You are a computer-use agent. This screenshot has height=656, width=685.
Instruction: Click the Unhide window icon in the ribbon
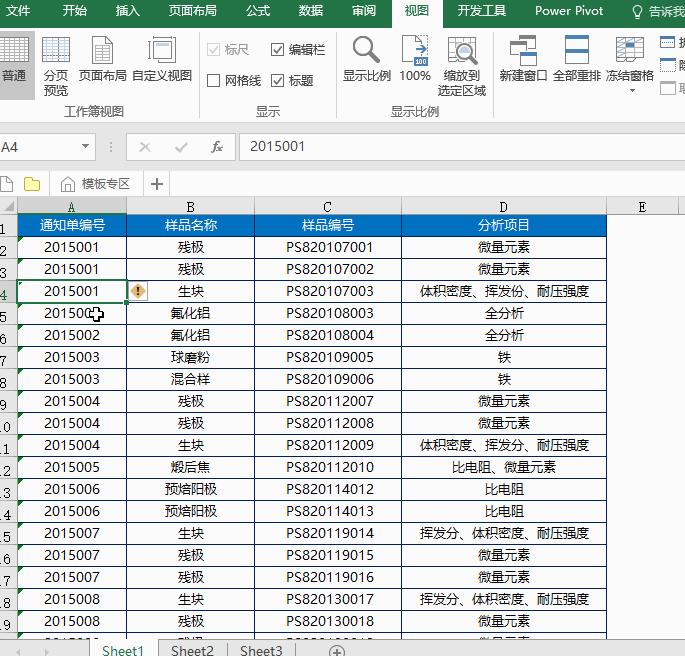pyautogui.click(x=668, y=88)
